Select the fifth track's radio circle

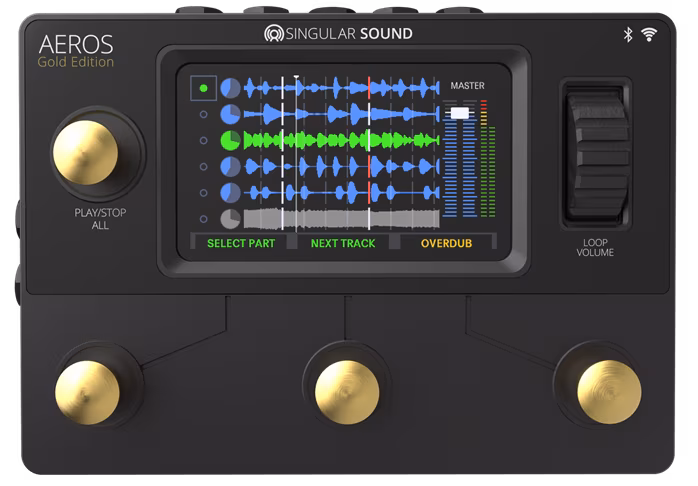coord(203,193)
